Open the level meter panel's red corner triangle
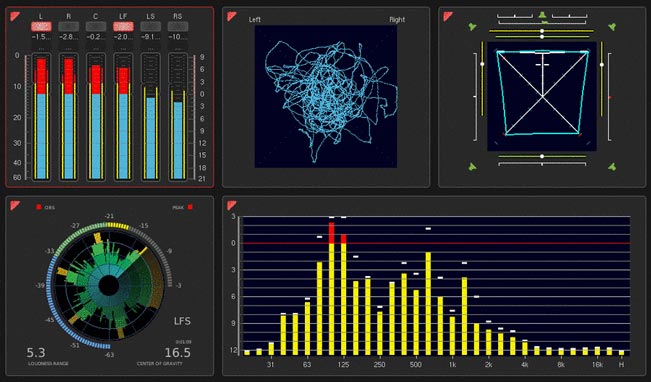This screenshot has height=382, width=651. [15, 17]
